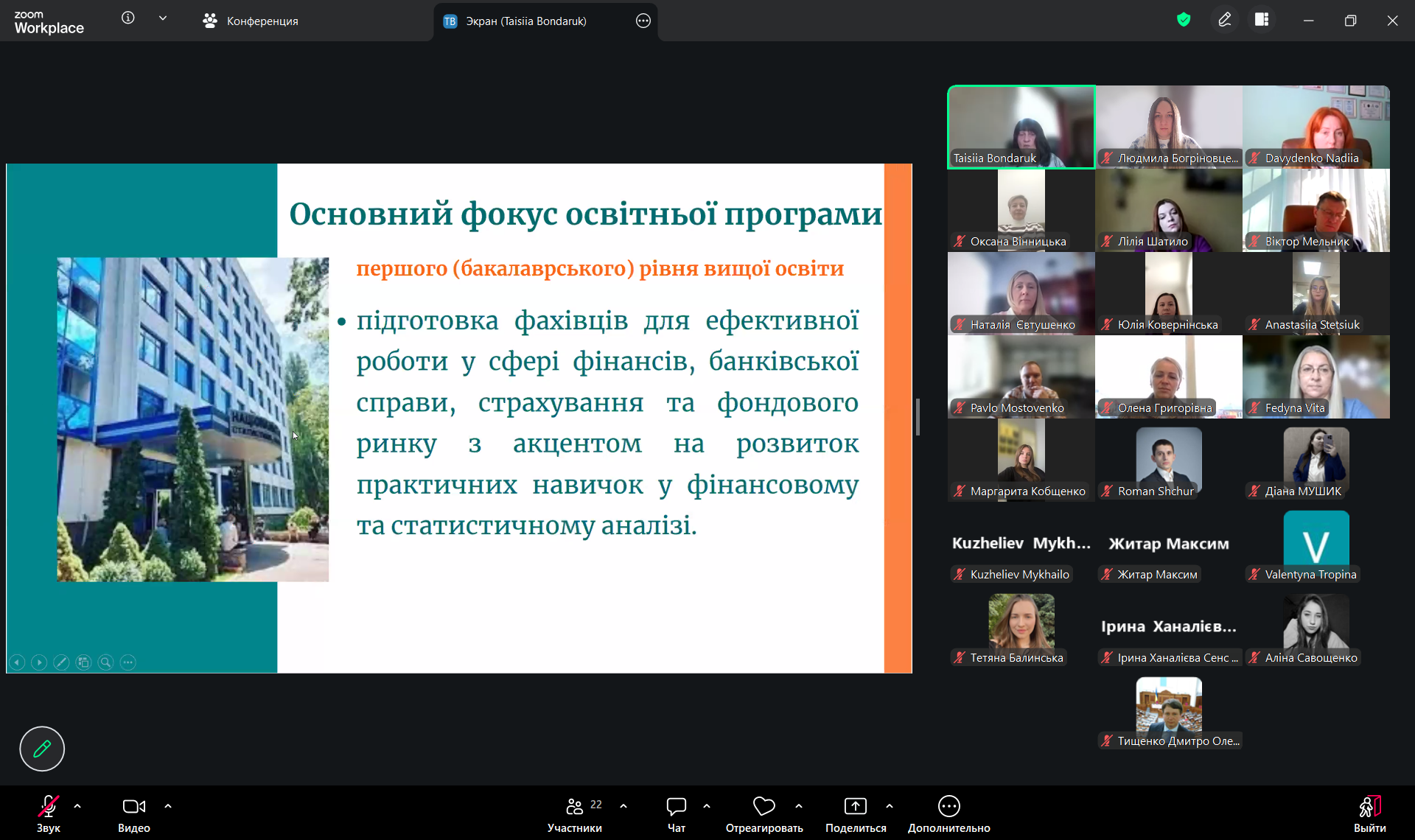
Task: Open the Chat icon
Action: (676, 807)
